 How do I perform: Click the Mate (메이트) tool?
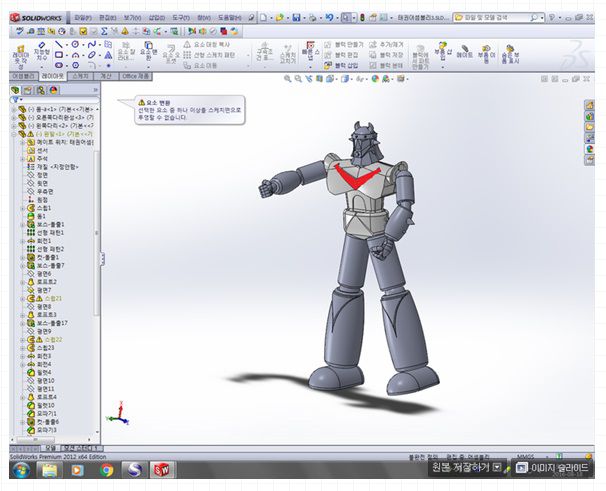click(x=465, y=52)
